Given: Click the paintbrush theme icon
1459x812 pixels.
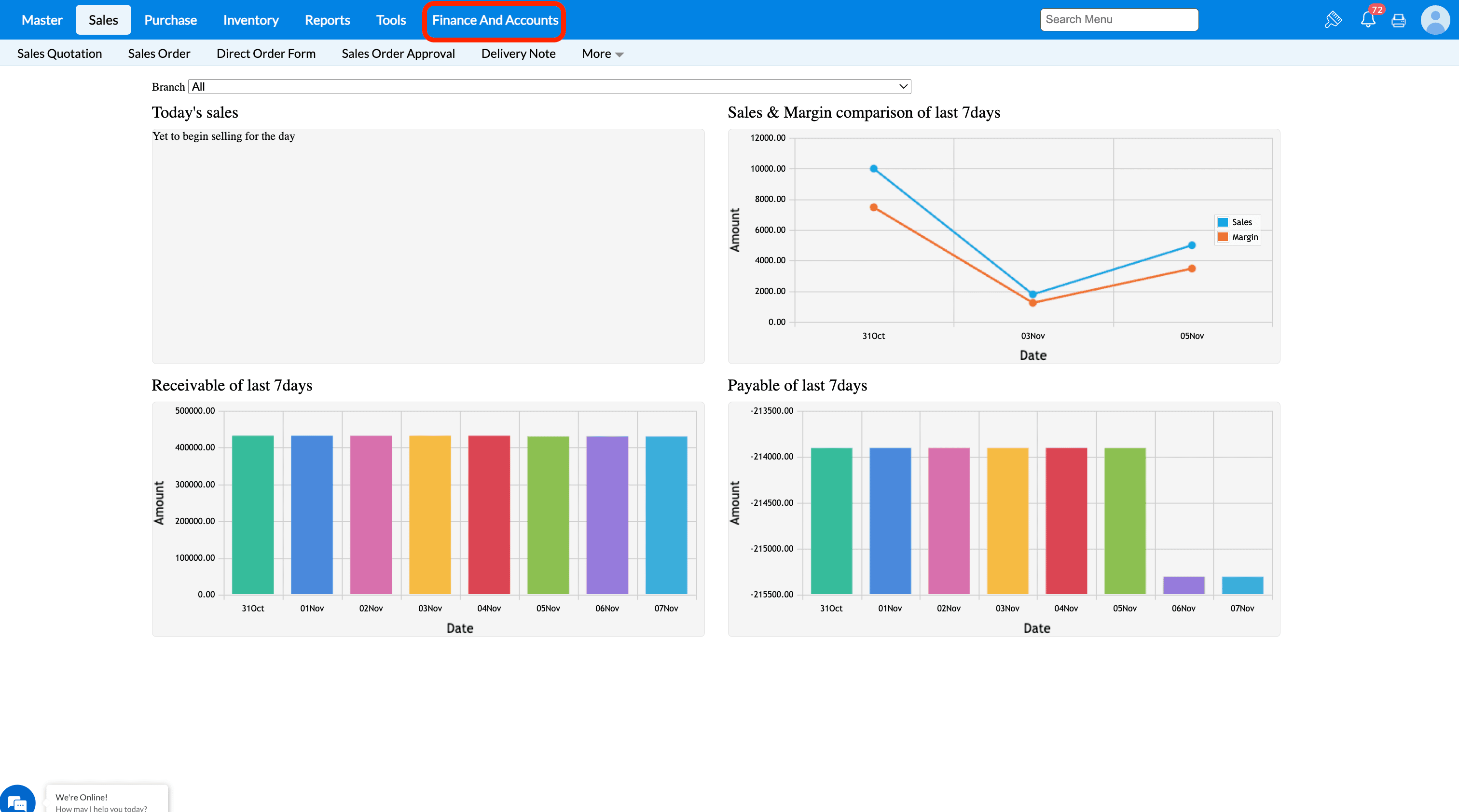Looking at the screenshot, I should [x=1333, y=20].
